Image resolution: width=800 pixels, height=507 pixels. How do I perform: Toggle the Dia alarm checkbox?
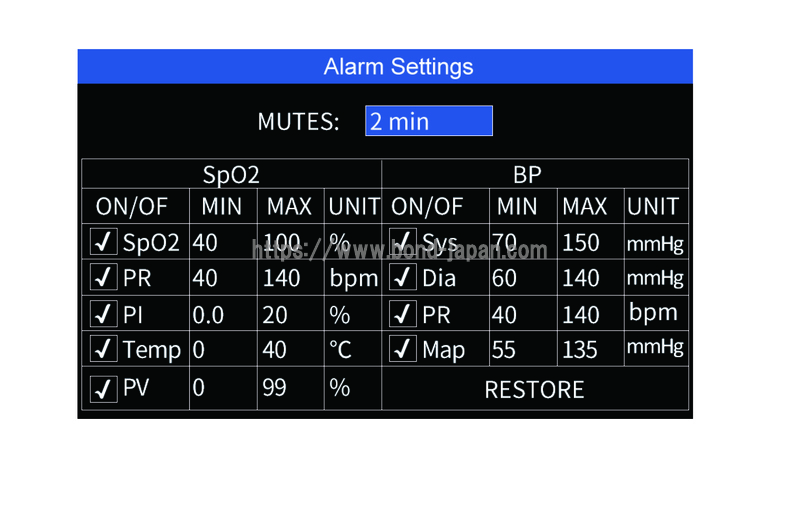point(403,277)
